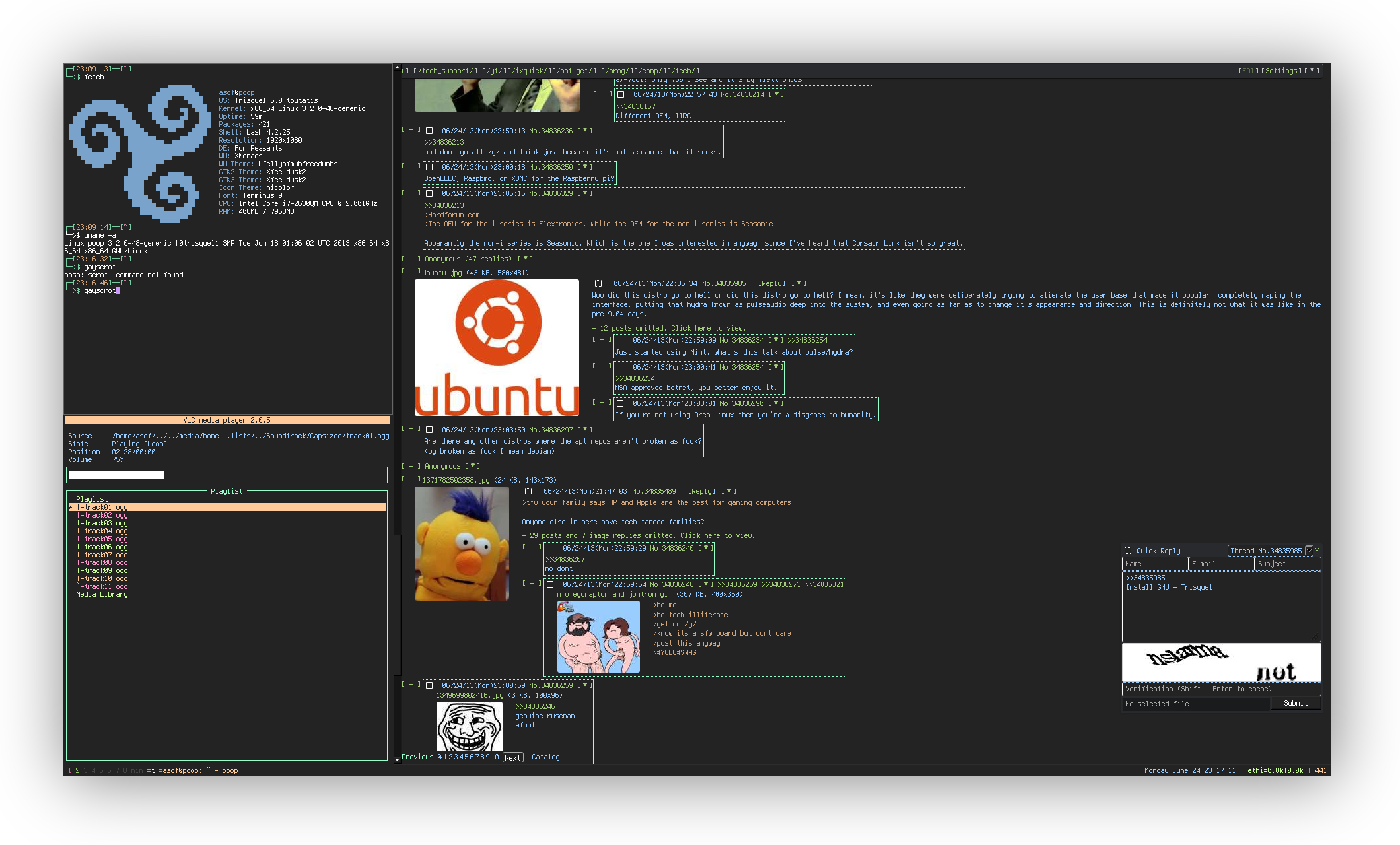Hide reply No.34836290 with its minus toggle
This screenshot has width=1400, height=845.
coord(602,402)
